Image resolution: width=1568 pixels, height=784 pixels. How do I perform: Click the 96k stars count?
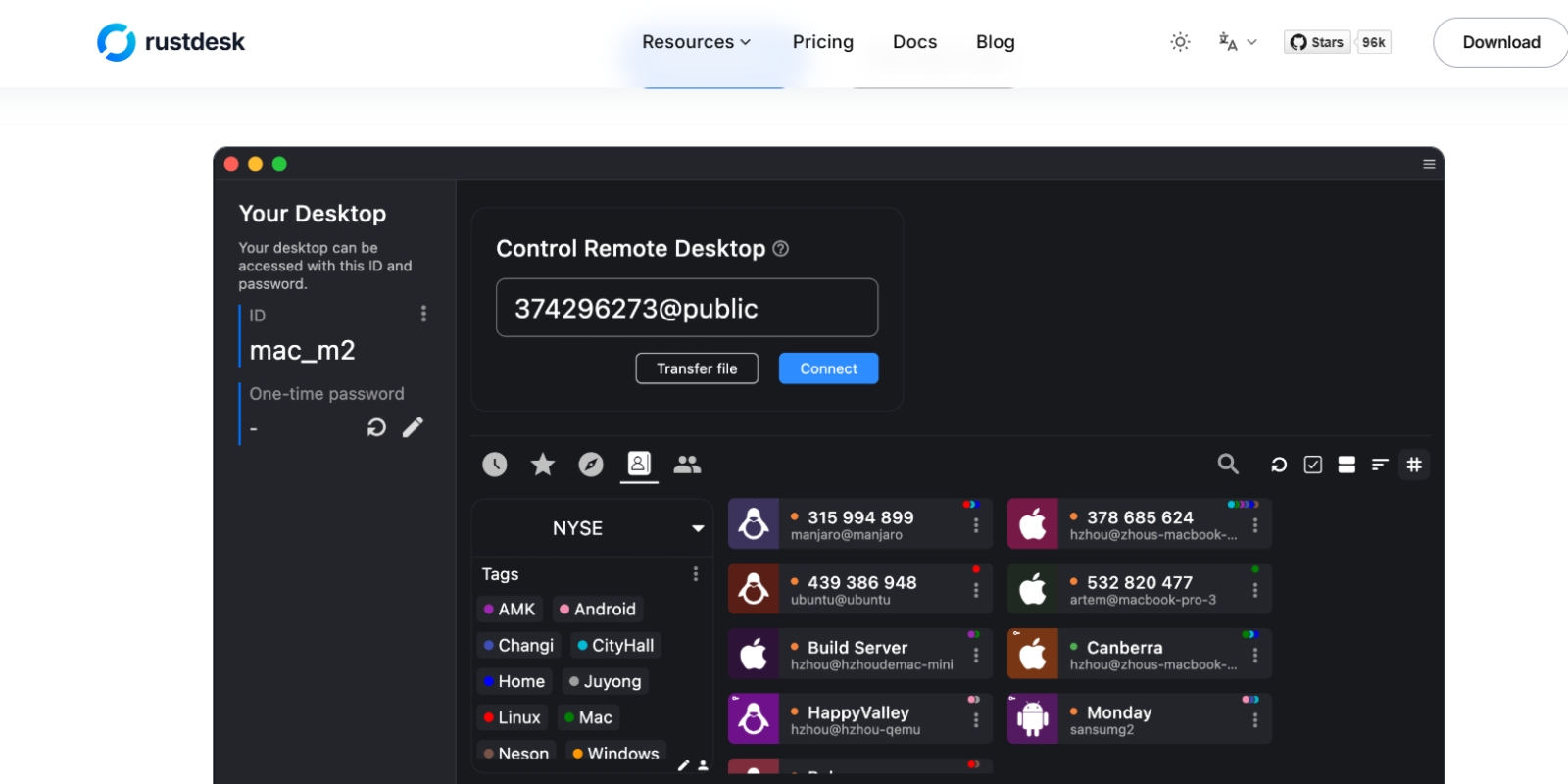pyautogui.click(x=1374, y=42)
